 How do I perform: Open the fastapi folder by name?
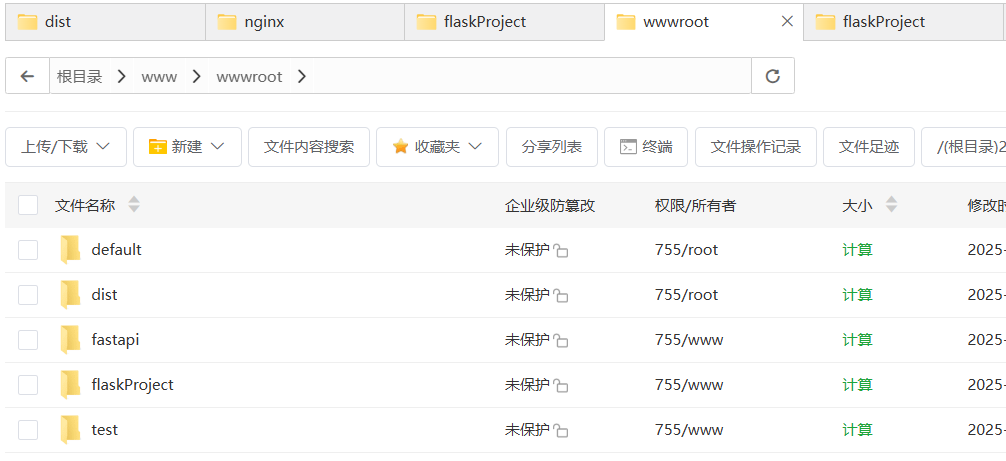[115, 339]
